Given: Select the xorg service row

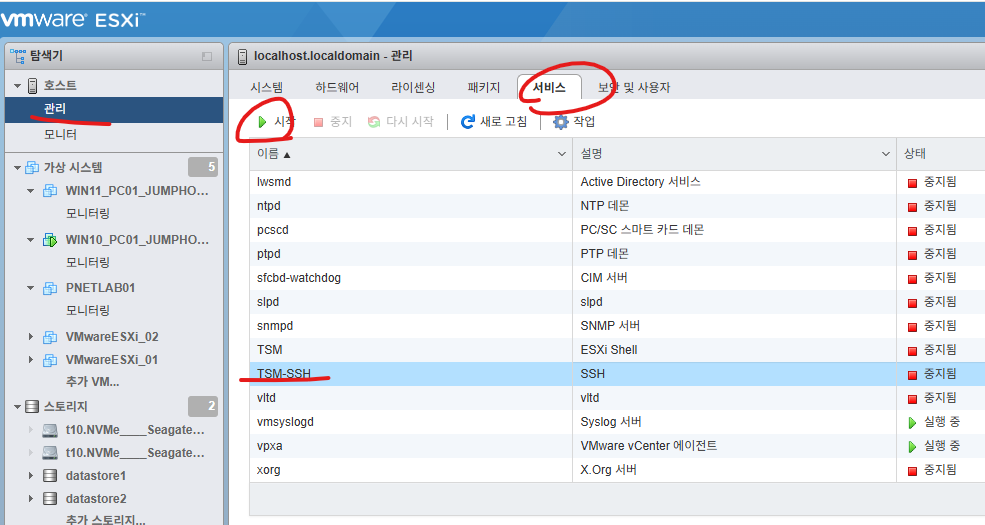Looking at the screenshot, I should 617,470.
